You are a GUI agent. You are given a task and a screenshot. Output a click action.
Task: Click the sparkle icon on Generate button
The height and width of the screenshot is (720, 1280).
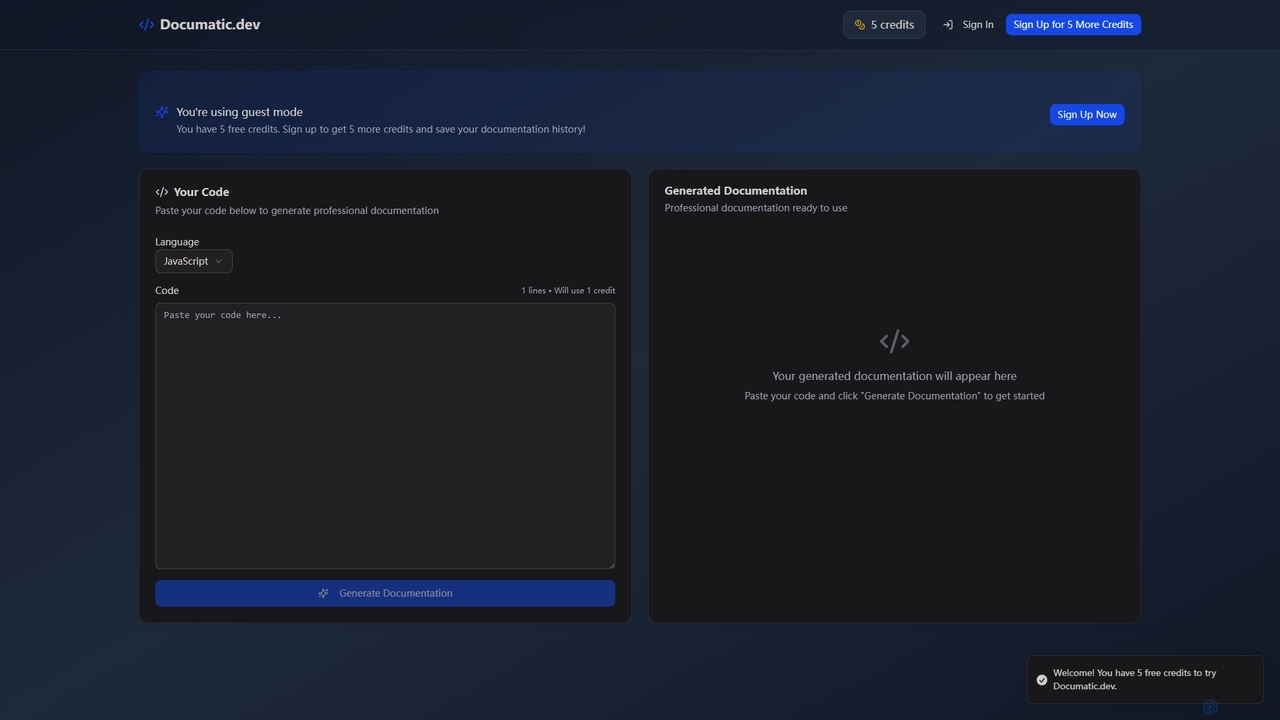tap(323, 593)
